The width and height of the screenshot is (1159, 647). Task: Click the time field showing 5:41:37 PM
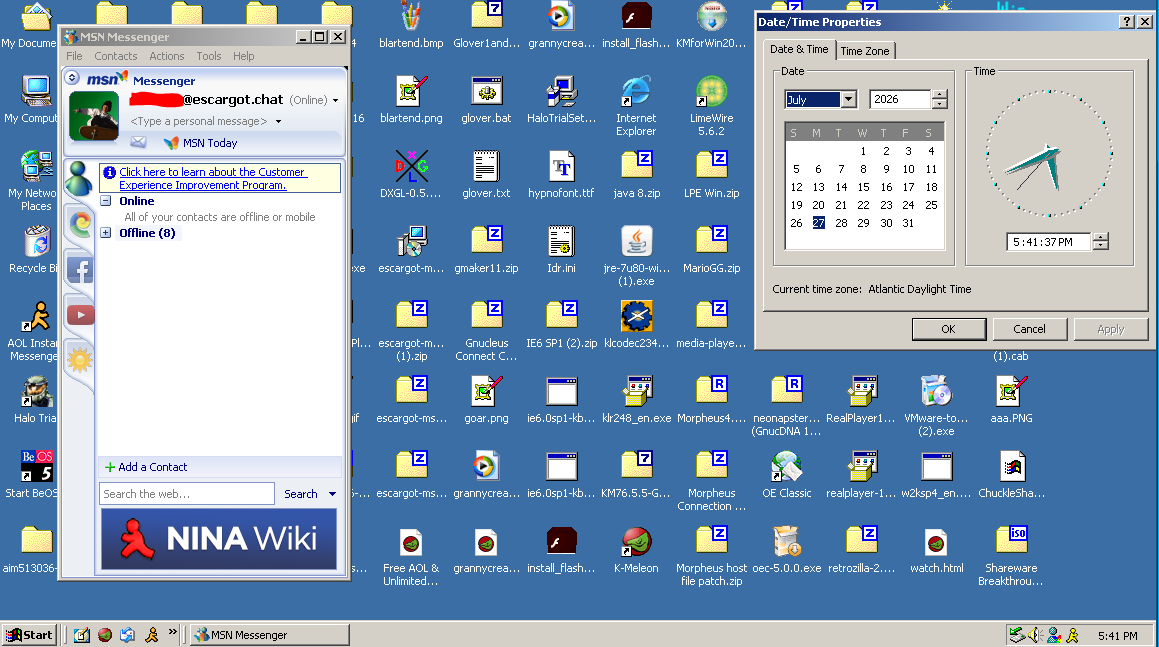pos(1050,242)
